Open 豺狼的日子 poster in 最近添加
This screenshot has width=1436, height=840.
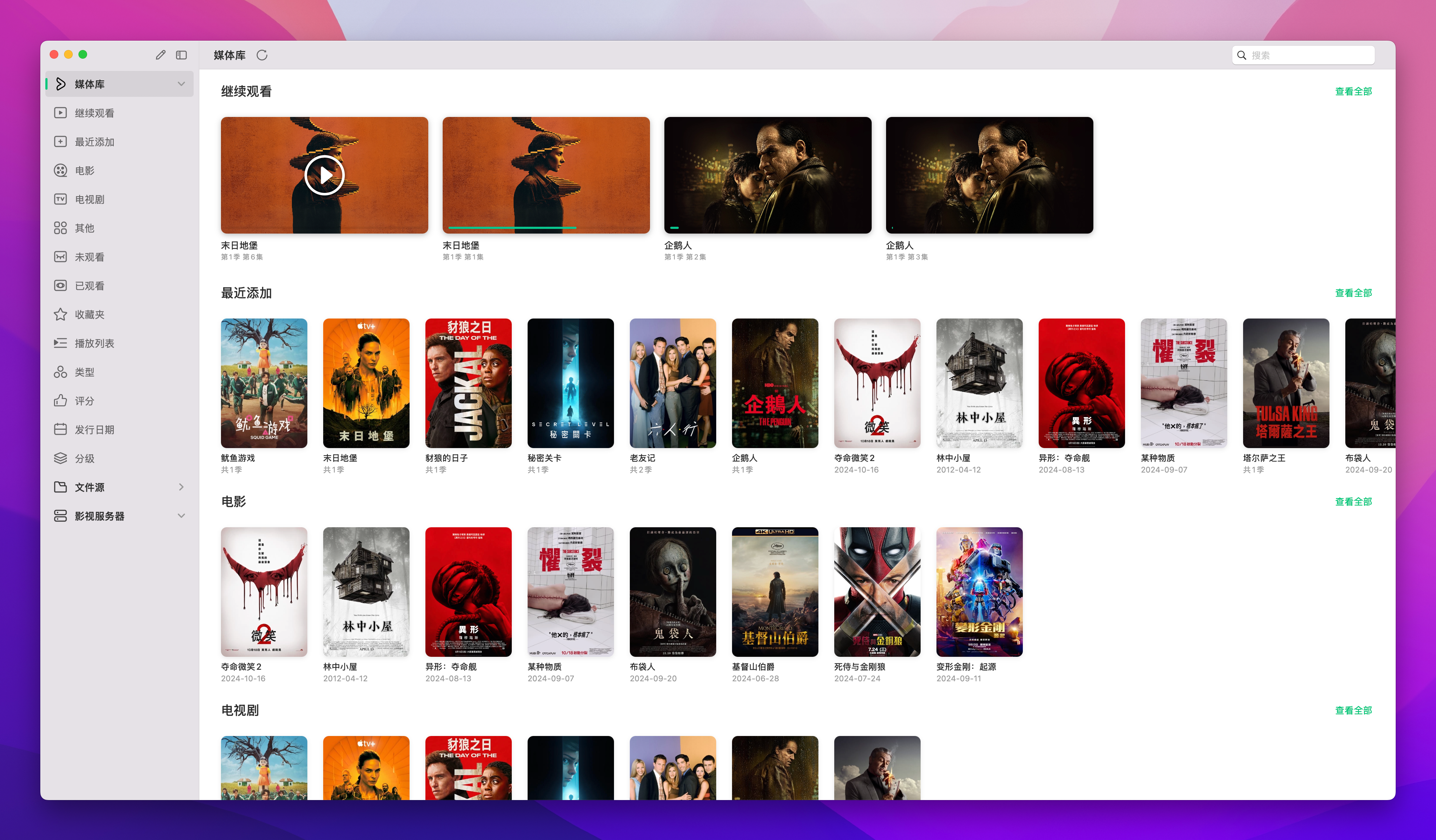point(469,383)
